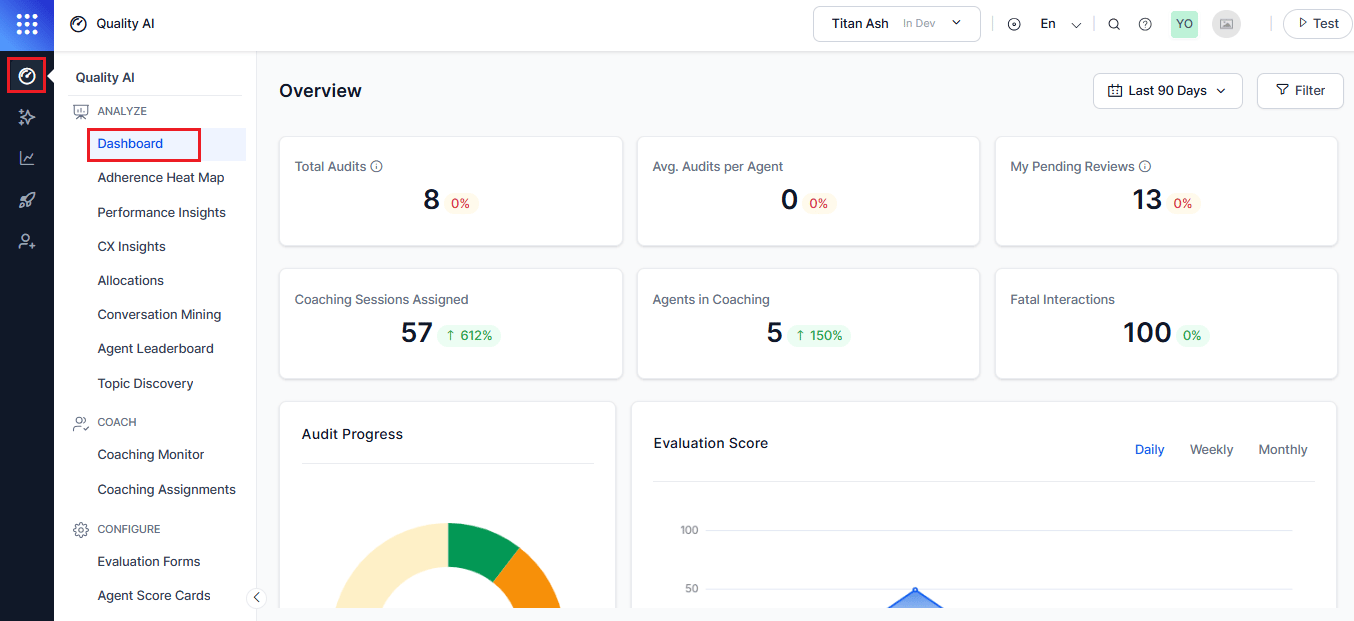Click the Total Audits info icon
The width and height of the screenshot is (1354, 621).
pyautogui.click(x=377, y=167)
